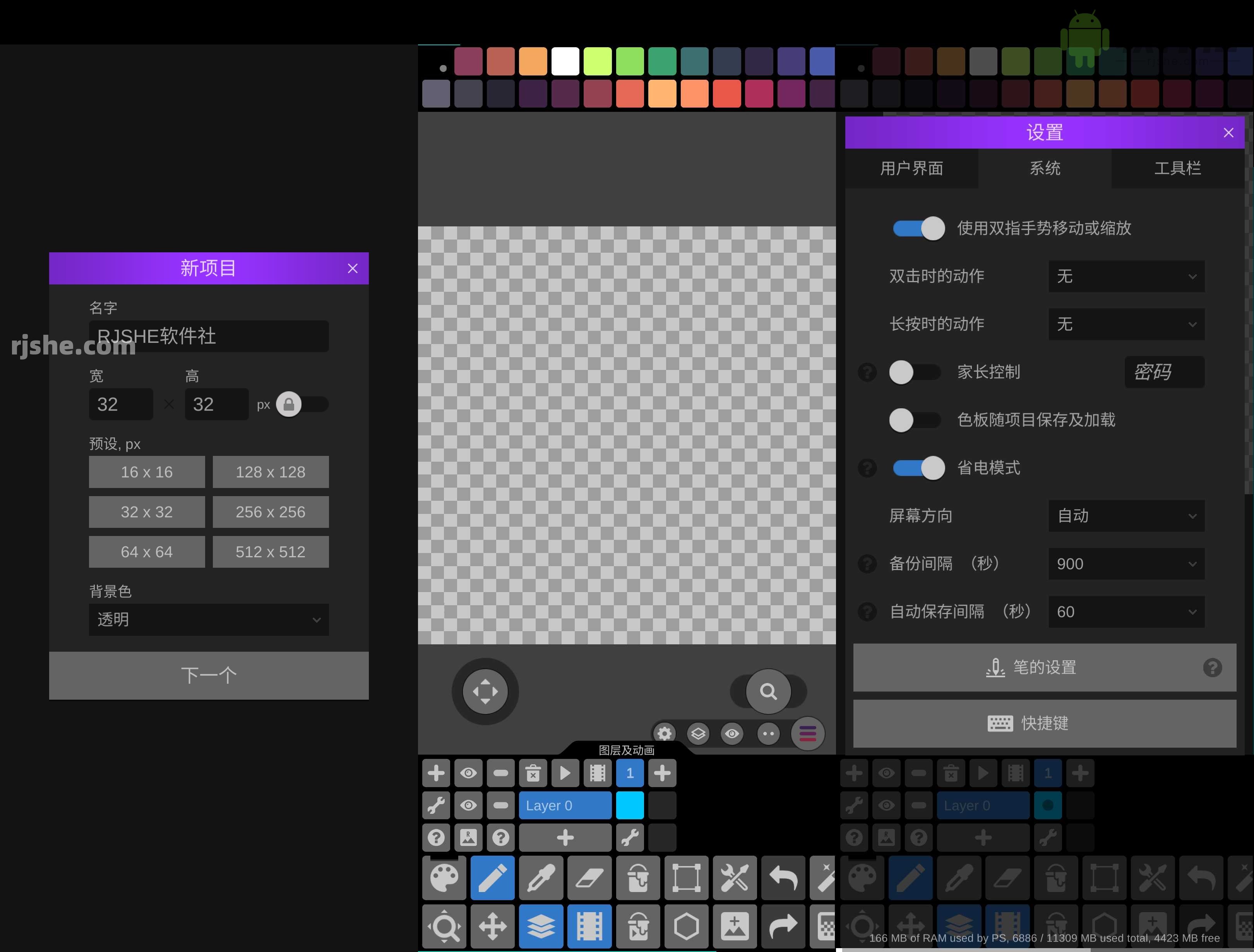Open the 屏幕方向 dropdown showing 自动

pos(1126,516)
